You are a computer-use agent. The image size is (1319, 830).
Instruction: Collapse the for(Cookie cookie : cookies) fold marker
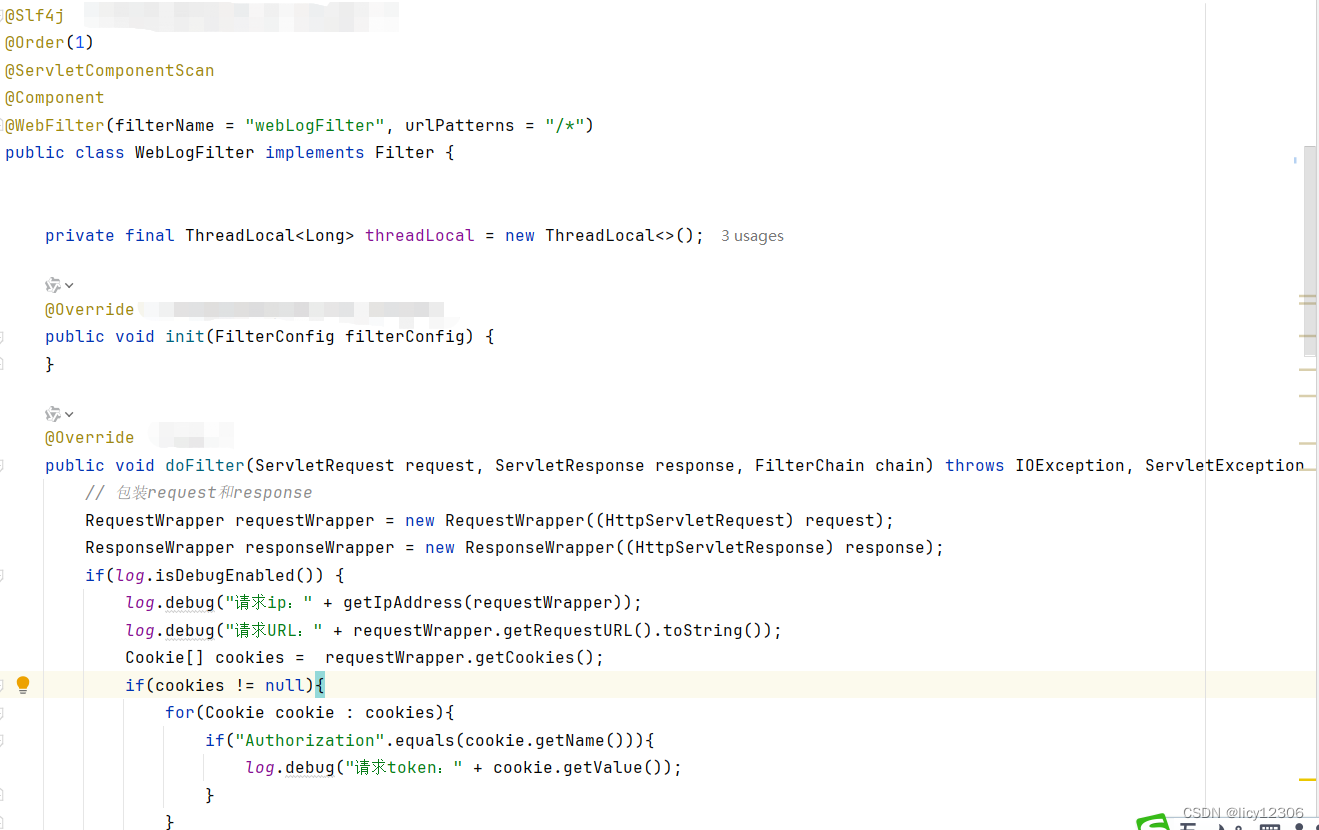tap(2, 713)
